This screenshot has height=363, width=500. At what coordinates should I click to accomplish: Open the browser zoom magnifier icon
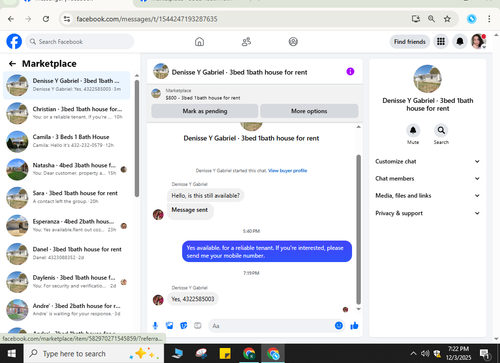click(431, 19)
